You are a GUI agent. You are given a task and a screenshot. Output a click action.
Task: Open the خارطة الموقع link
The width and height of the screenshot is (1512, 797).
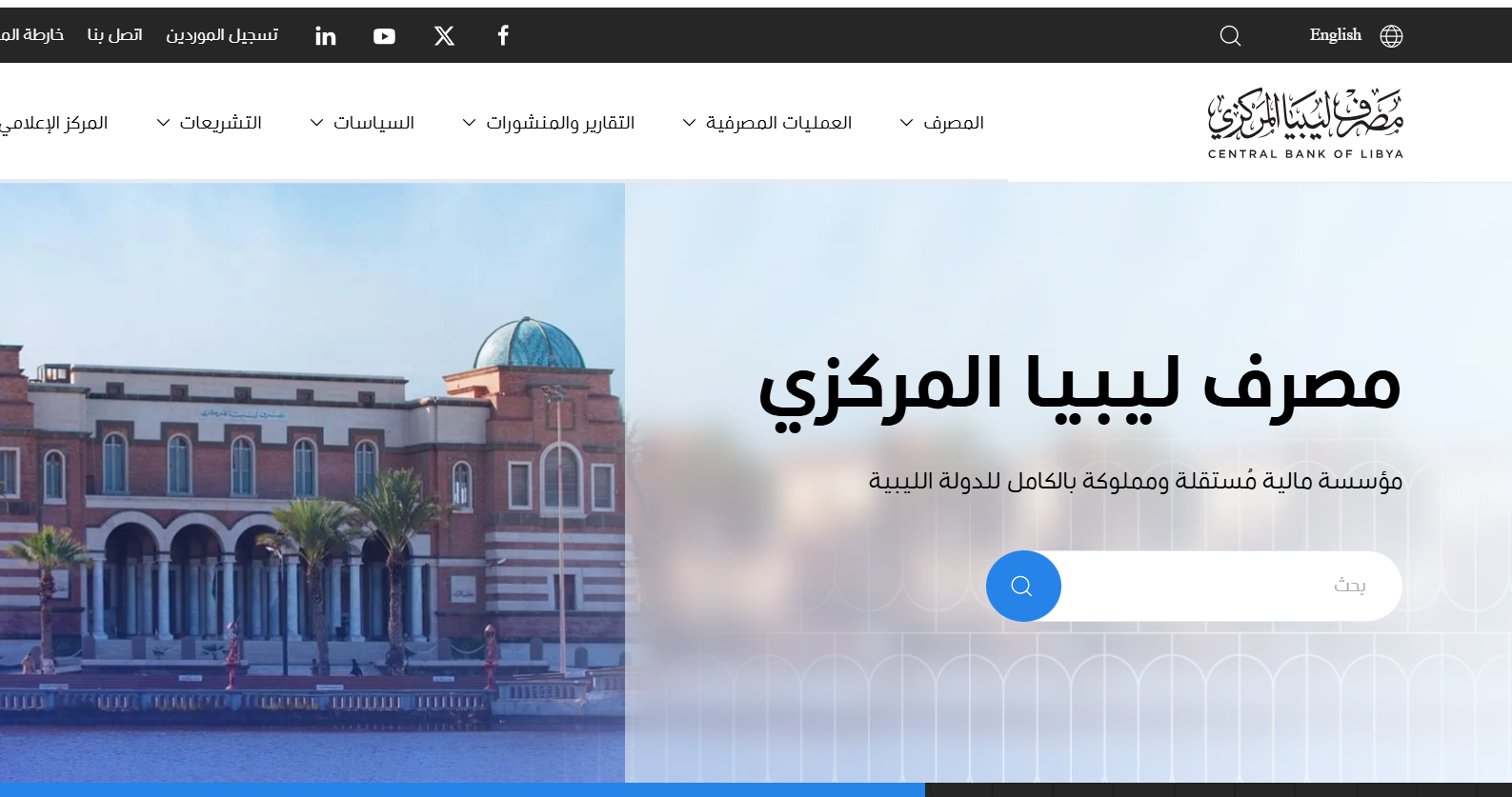pyautogui.click(x=31, y=35)
